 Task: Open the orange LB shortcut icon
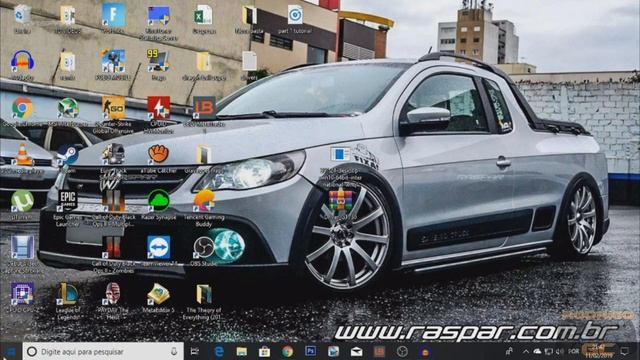(x=203, y=108)
